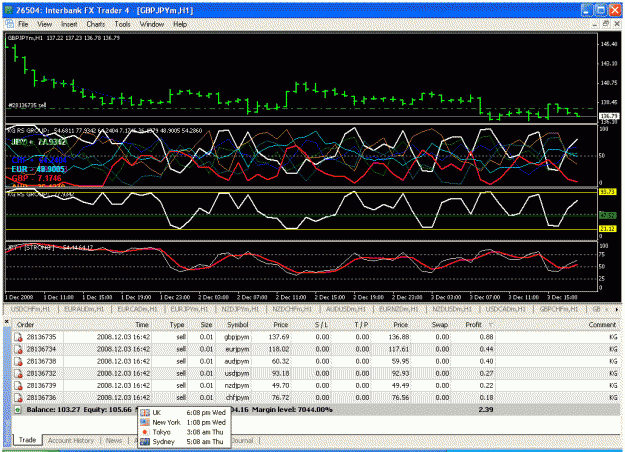625x452 pixels.
Task: Open the News terminal tab
Action: [x=114, y=440]
